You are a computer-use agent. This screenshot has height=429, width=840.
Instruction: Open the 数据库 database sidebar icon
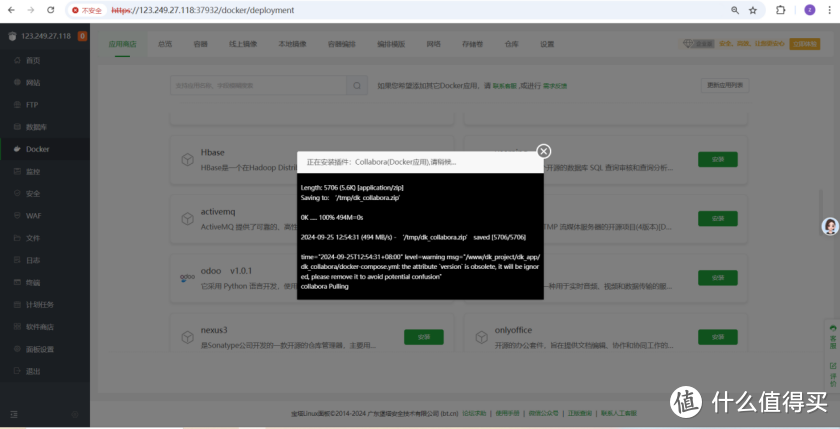17,127
